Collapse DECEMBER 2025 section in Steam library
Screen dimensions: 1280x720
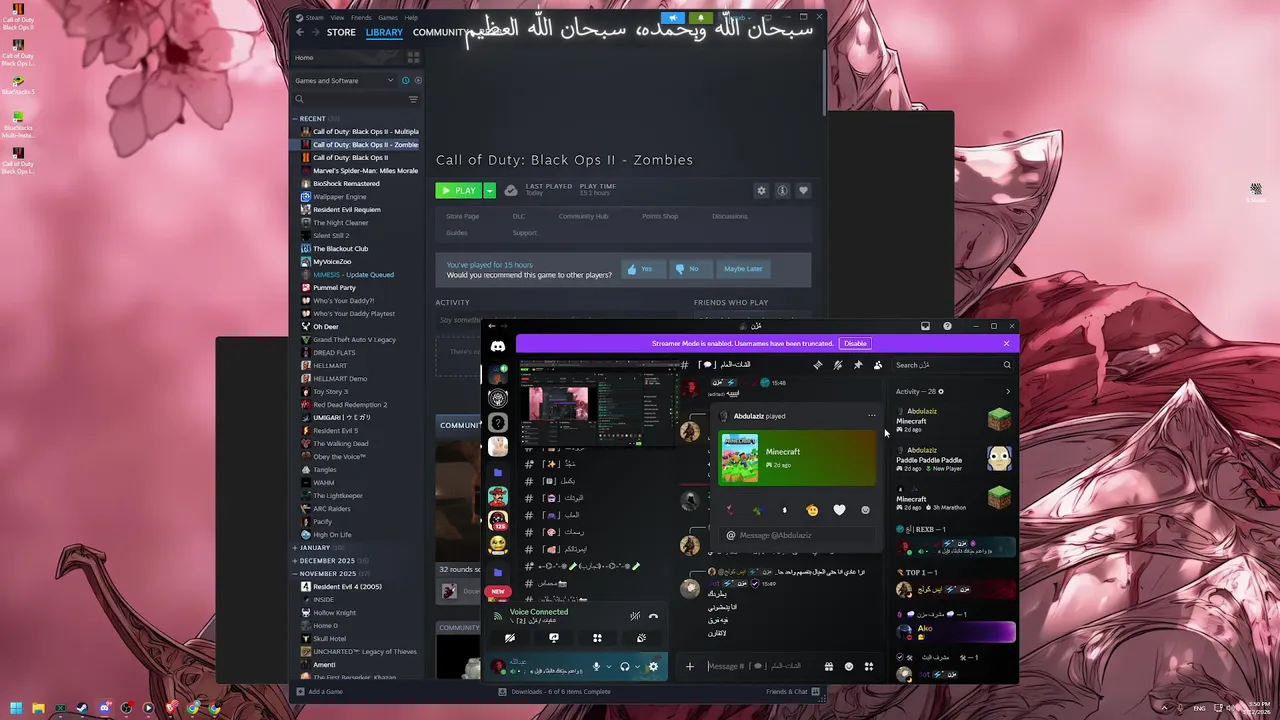(295, 561)
